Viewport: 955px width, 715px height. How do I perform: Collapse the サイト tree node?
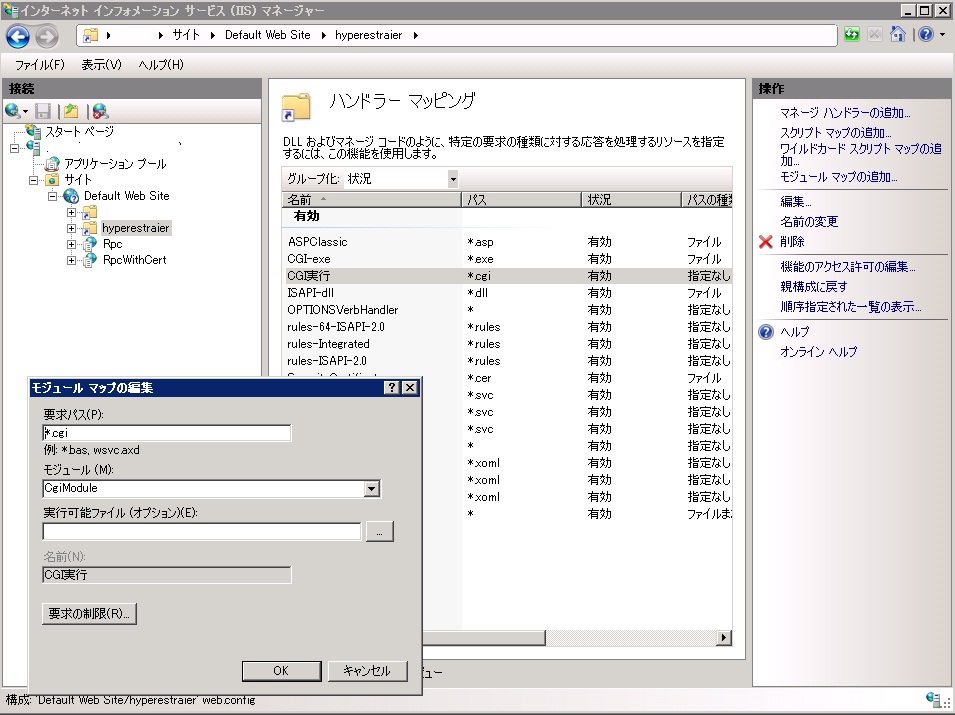(33, 180)
